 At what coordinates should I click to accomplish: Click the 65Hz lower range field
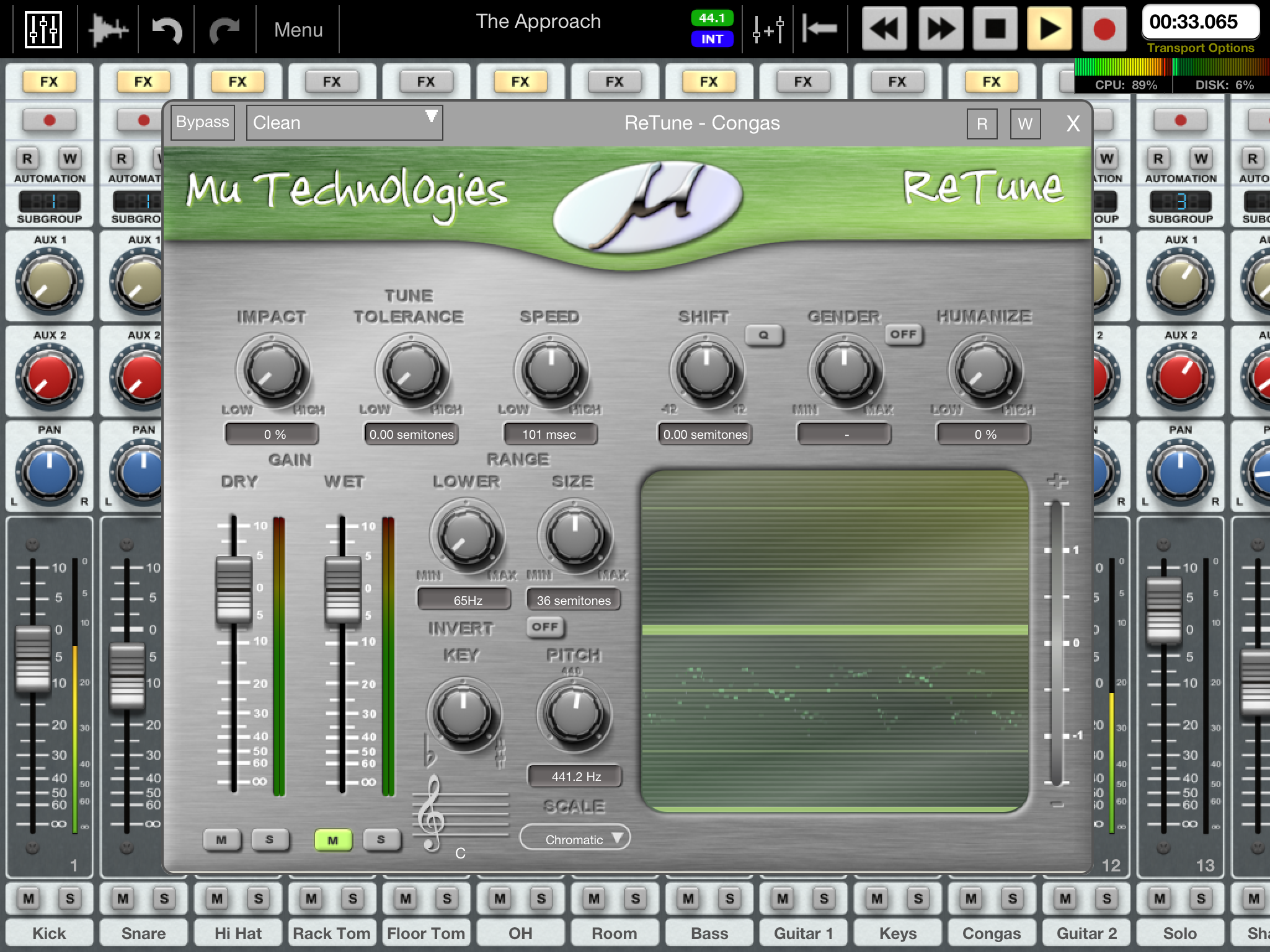point(464,599)
